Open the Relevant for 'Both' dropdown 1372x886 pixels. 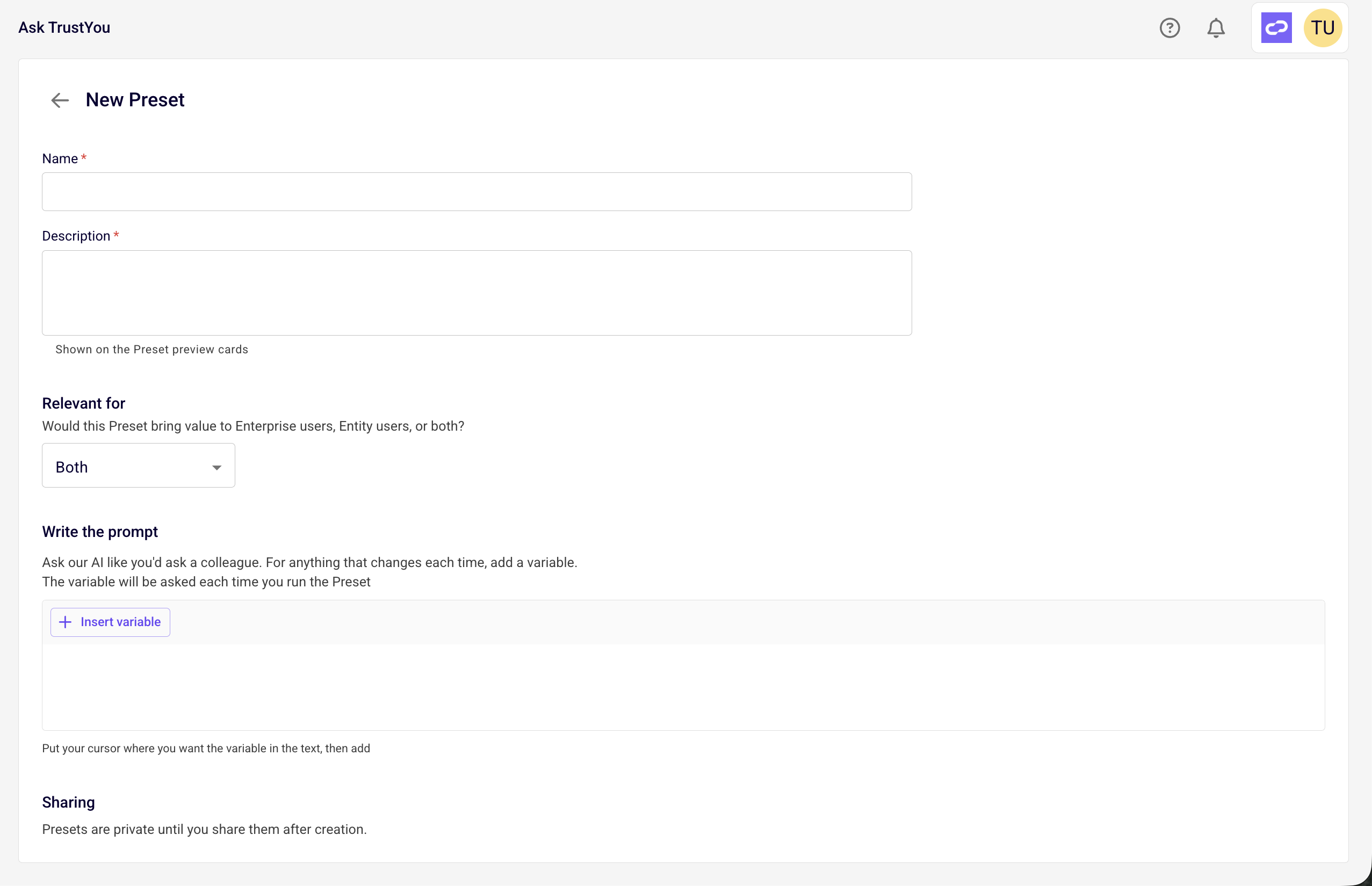coord(138,466)
